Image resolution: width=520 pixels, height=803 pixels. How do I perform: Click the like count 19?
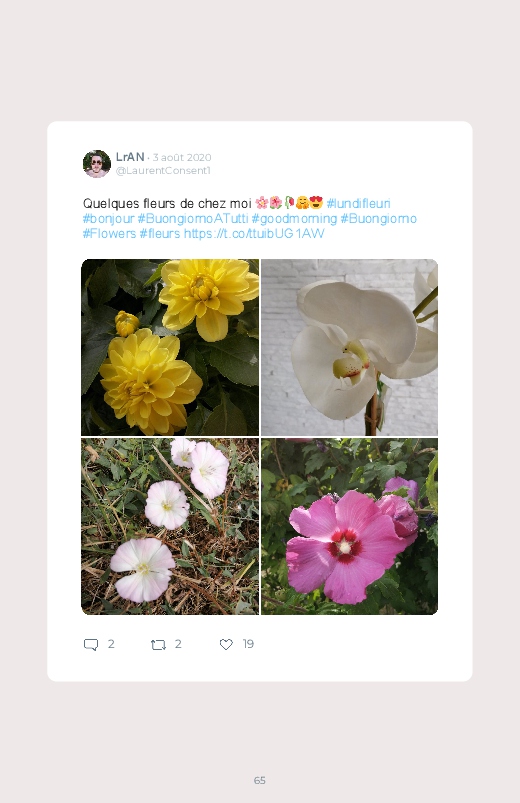[248, 644]
